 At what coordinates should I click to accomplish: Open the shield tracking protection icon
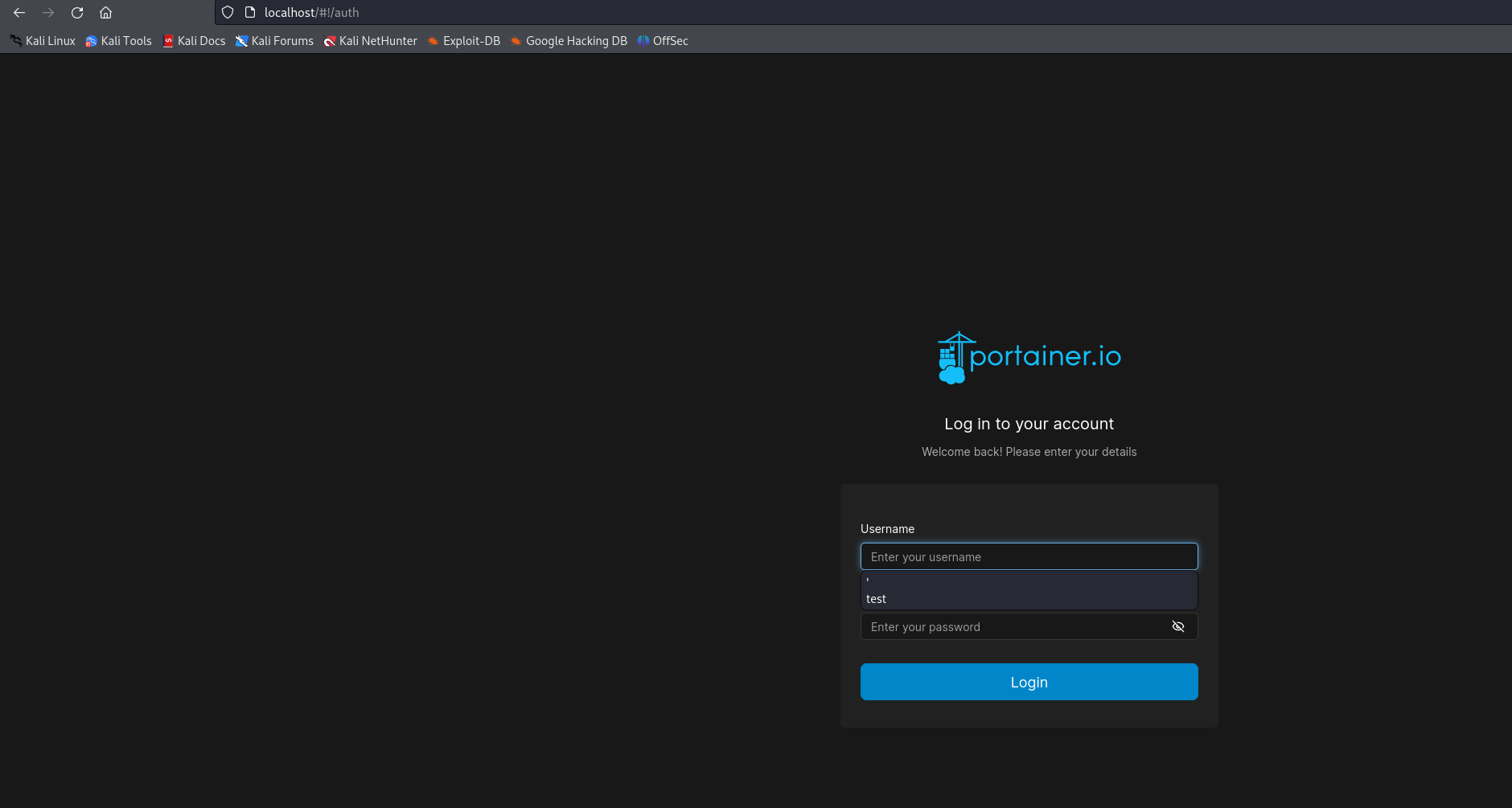[x=228, y=13]
